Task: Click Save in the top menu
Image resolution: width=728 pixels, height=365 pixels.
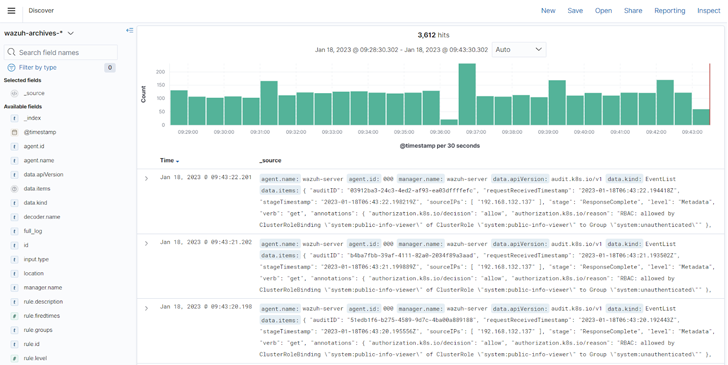Action: click(575, 11)
